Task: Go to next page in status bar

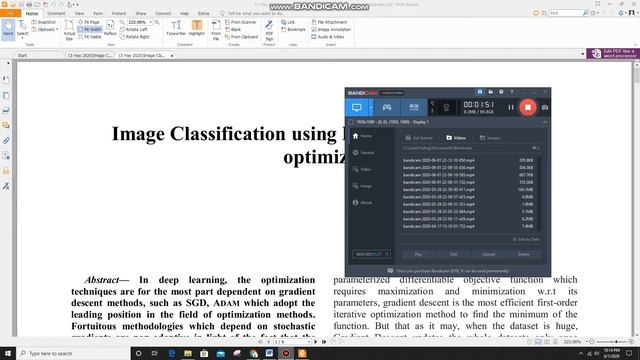Action: [x=316, y=342]
